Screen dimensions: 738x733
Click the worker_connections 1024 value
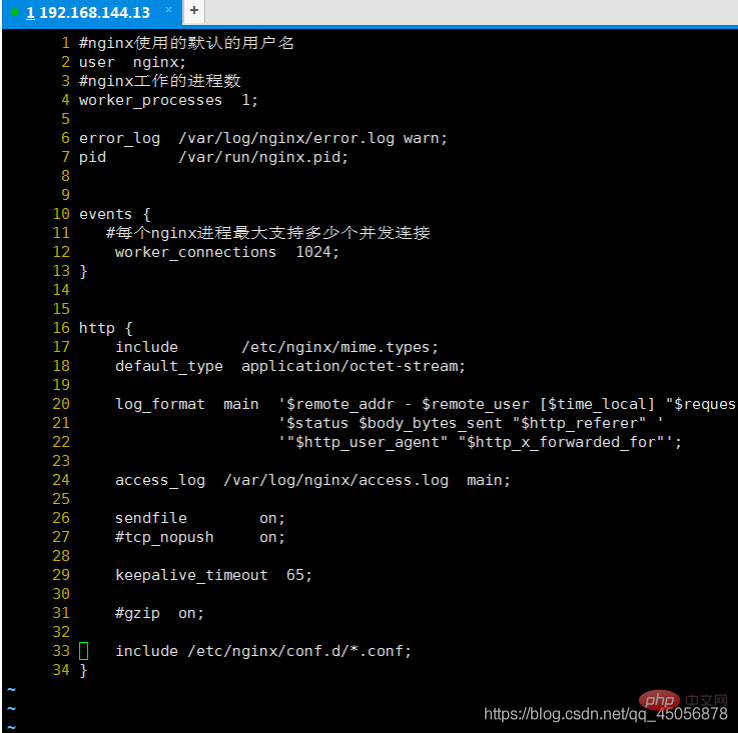point(317,252)
